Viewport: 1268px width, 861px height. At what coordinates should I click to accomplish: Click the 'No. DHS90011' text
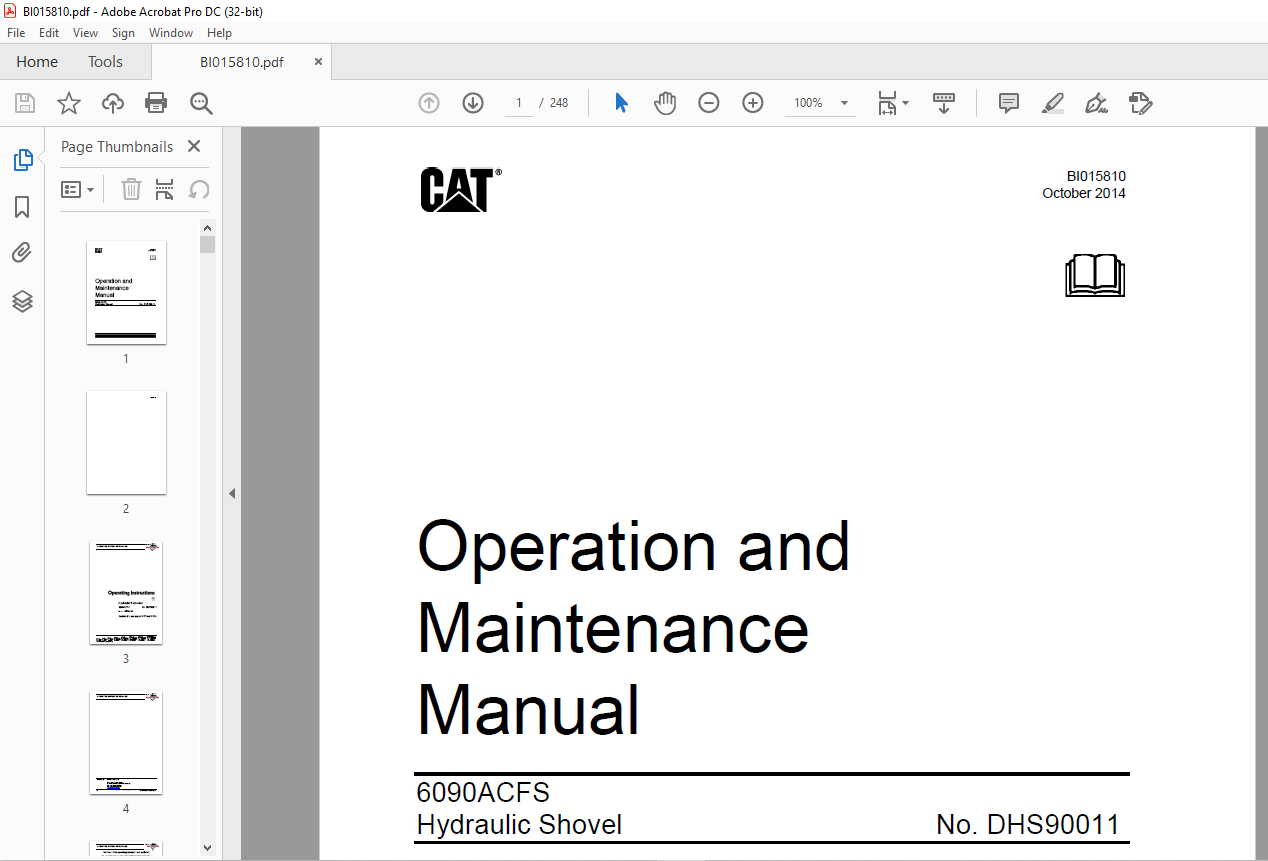1027,825
